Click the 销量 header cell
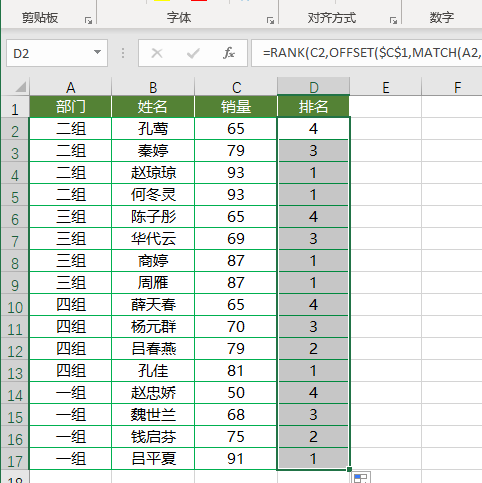The width and height of the screenshot is (482, 483). pos(236,107)
